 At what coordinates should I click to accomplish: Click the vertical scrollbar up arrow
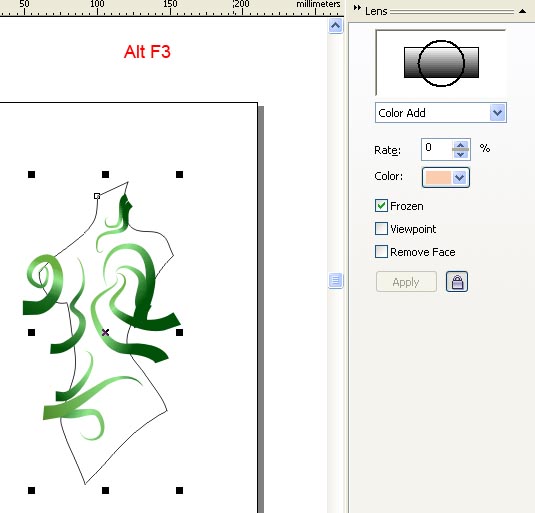pyautogui.click(x=335, y=26)
